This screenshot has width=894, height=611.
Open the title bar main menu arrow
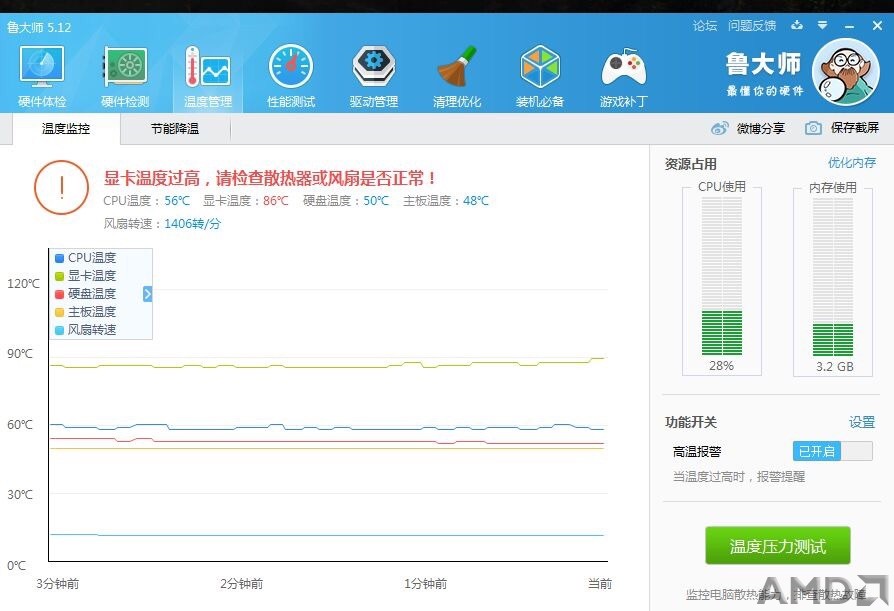pos(822,25)
